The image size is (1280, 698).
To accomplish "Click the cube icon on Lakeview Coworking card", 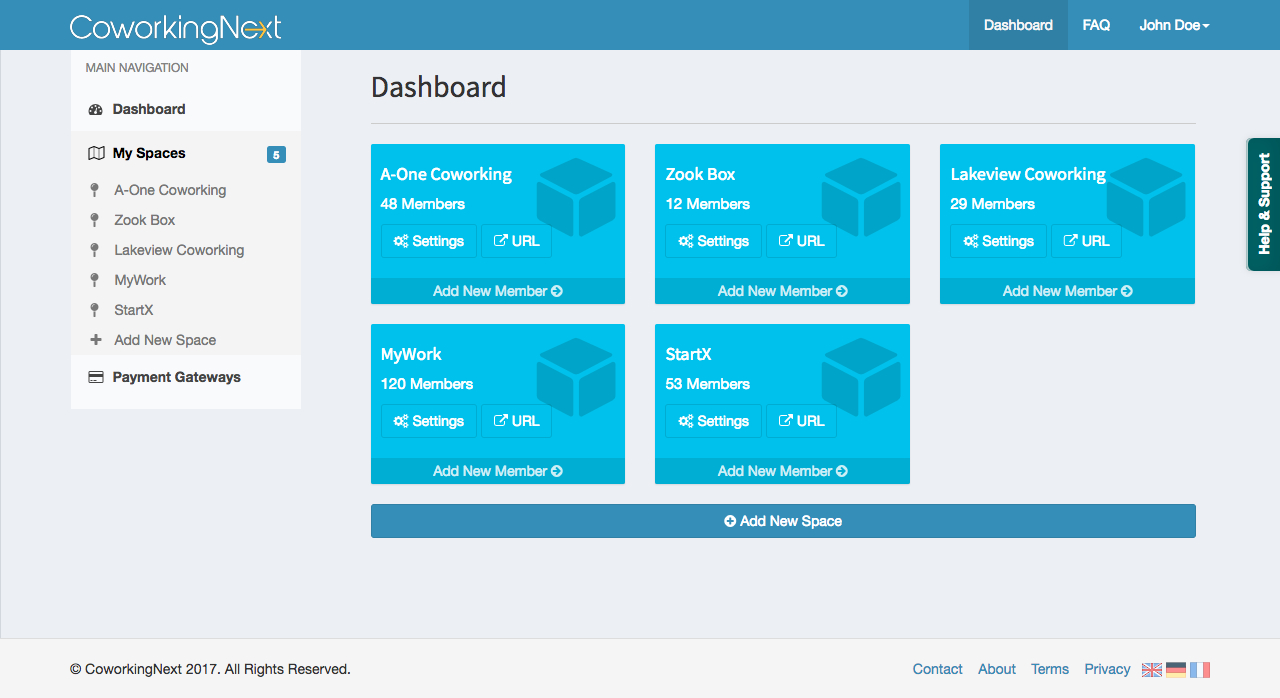I will (x=1146, y=197).
